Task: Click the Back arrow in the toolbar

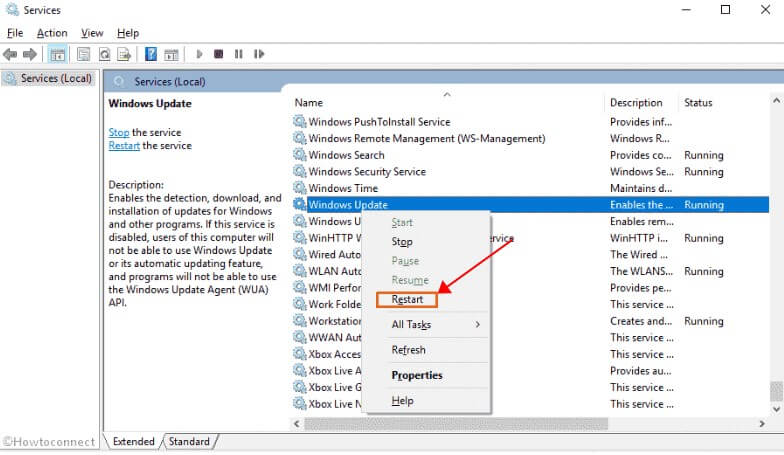Action: (x=10, y=54)
